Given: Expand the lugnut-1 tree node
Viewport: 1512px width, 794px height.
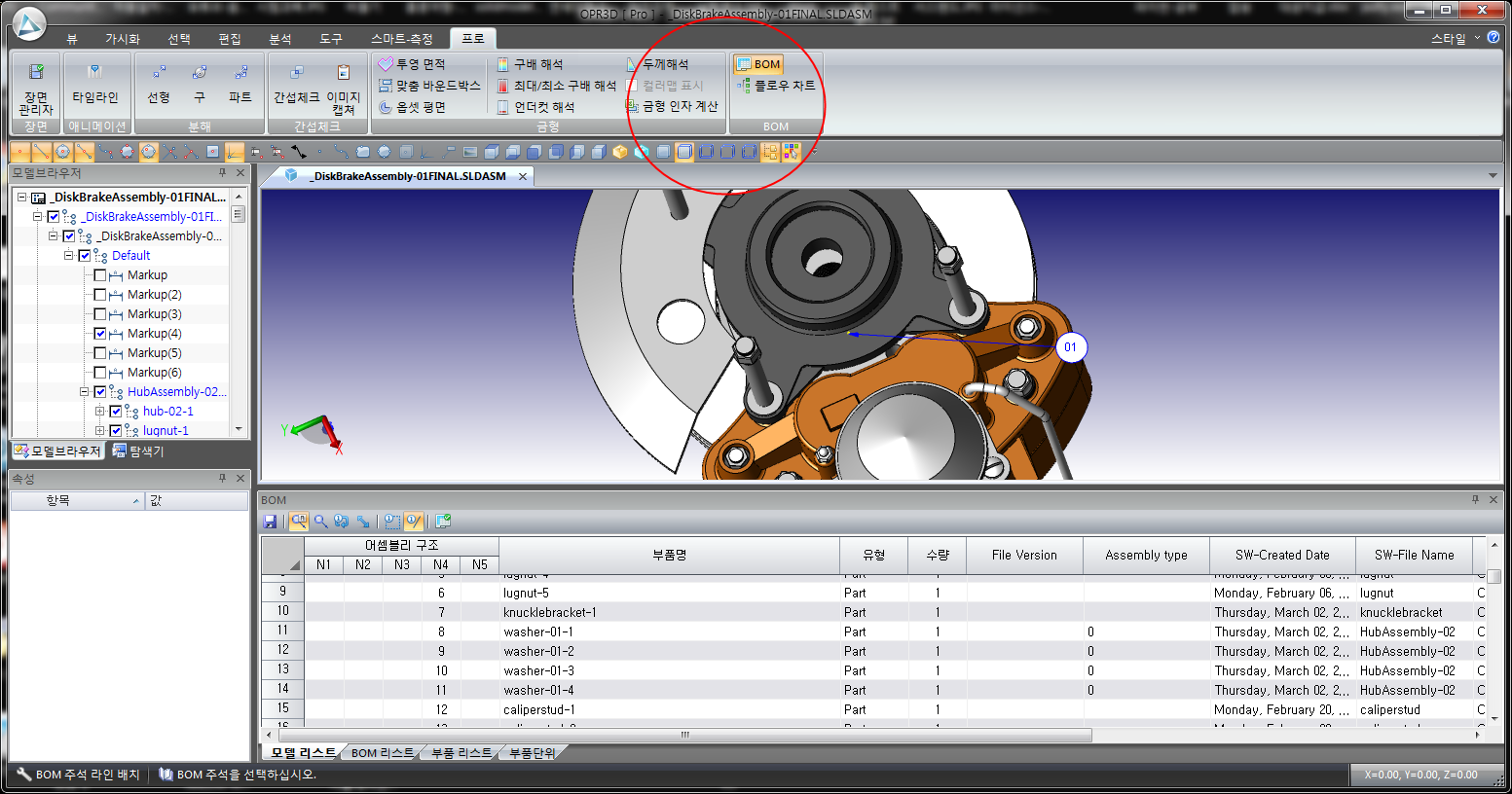Looking at the screenshot, I should click(100, 431).
